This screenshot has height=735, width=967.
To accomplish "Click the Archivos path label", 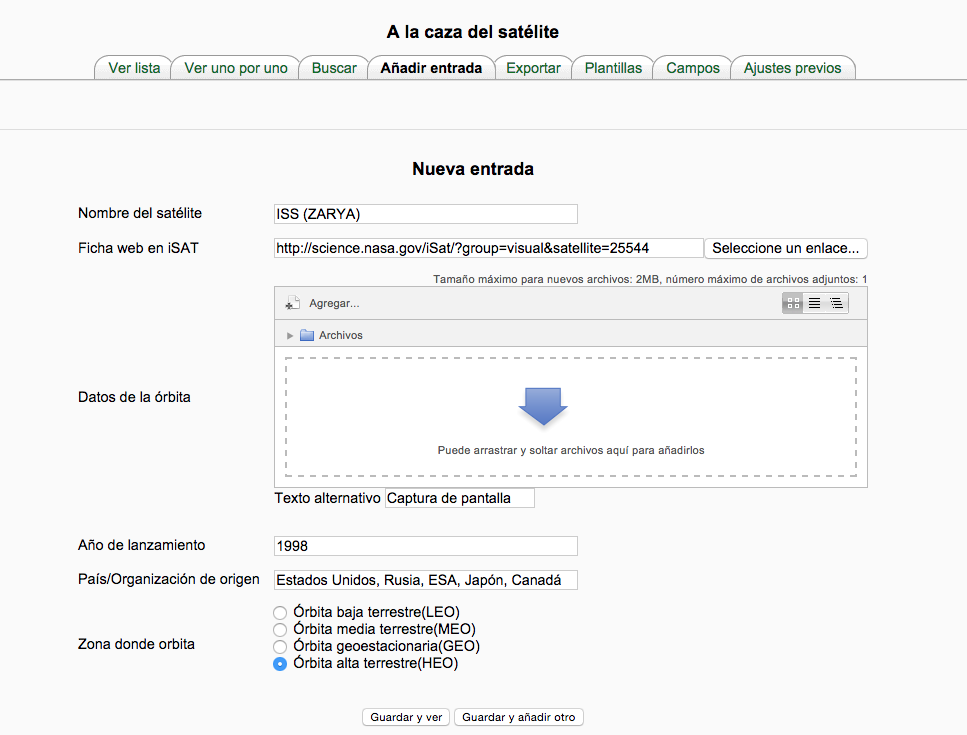I will [x=340, y=335].
